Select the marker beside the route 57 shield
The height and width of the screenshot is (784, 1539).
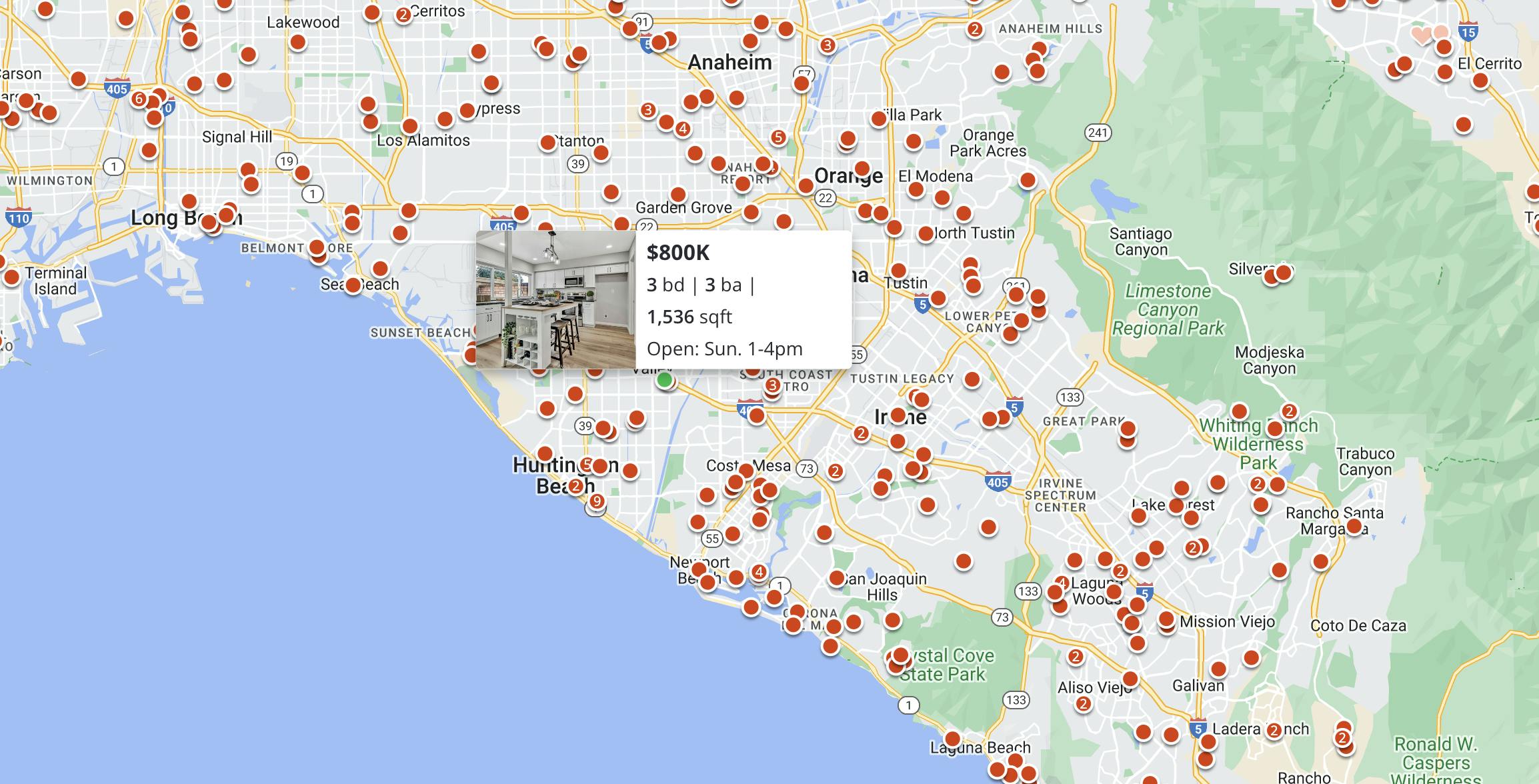tap(802, 83)
